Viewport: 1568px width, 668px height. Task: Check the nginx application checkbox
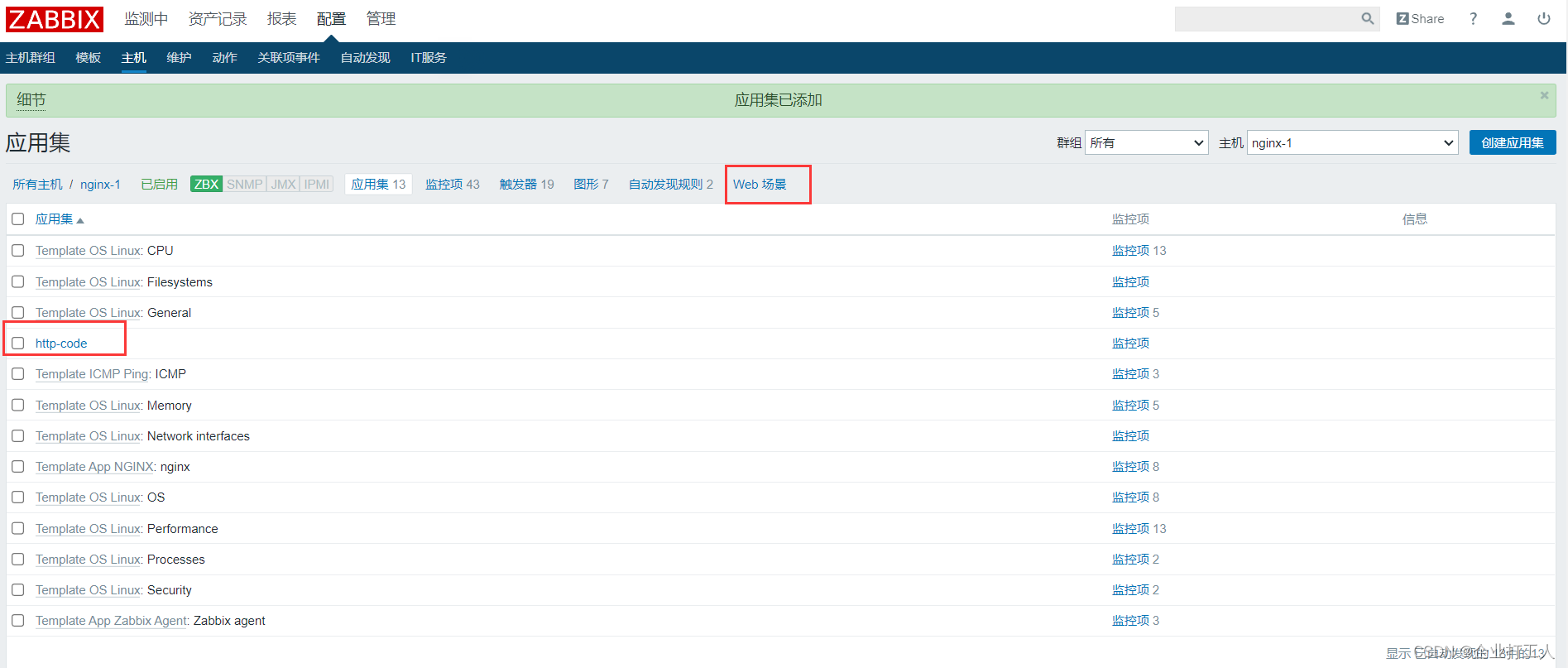18,467
